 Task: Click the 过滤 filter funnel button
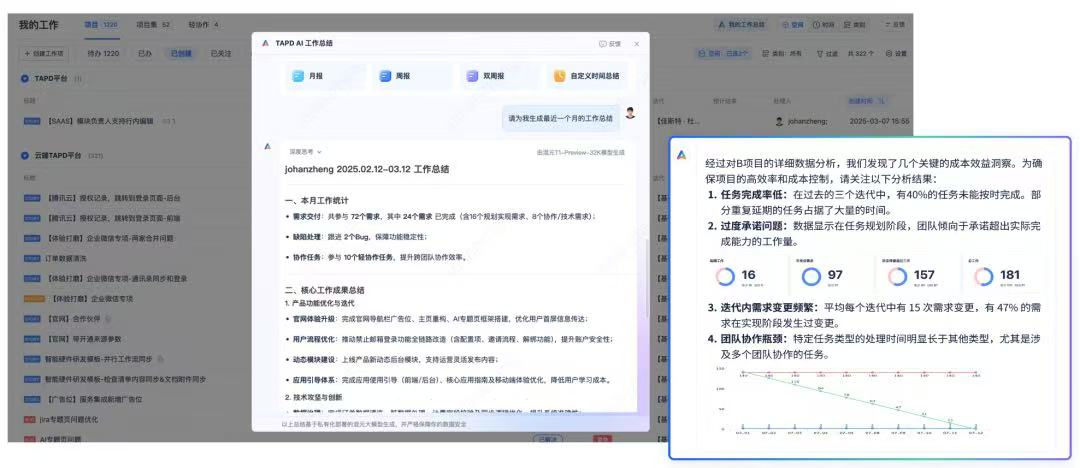pyautogui.click(x=827, y=53)
